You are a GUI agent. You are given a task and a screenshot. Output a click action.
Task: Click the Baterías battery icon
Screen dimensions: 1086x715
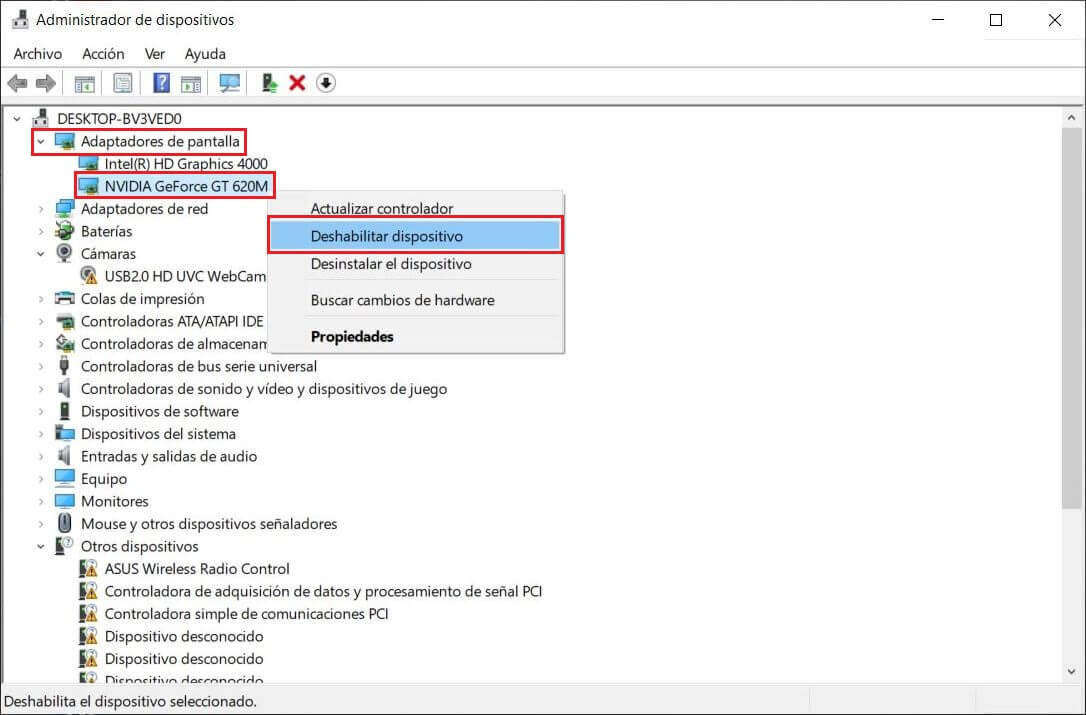[x=64, y=231]
